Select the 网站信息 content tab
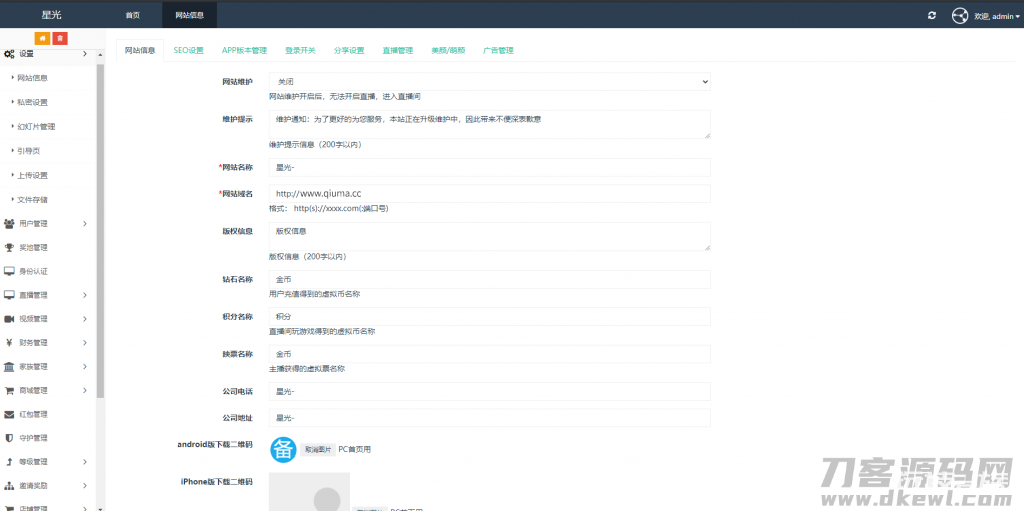This screenshot has width=1024, height=511. click(140, 50)
